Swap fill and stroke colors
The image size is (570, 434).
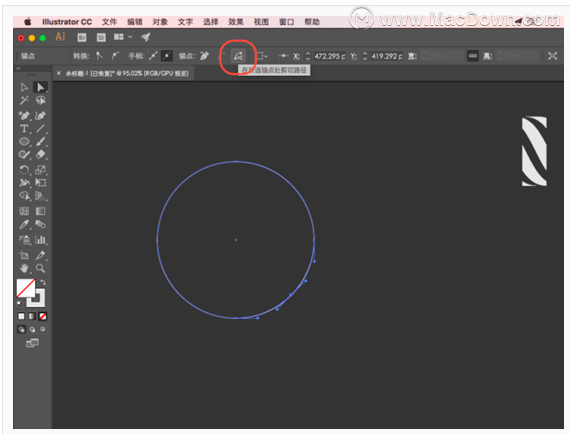tap(43, 282)
